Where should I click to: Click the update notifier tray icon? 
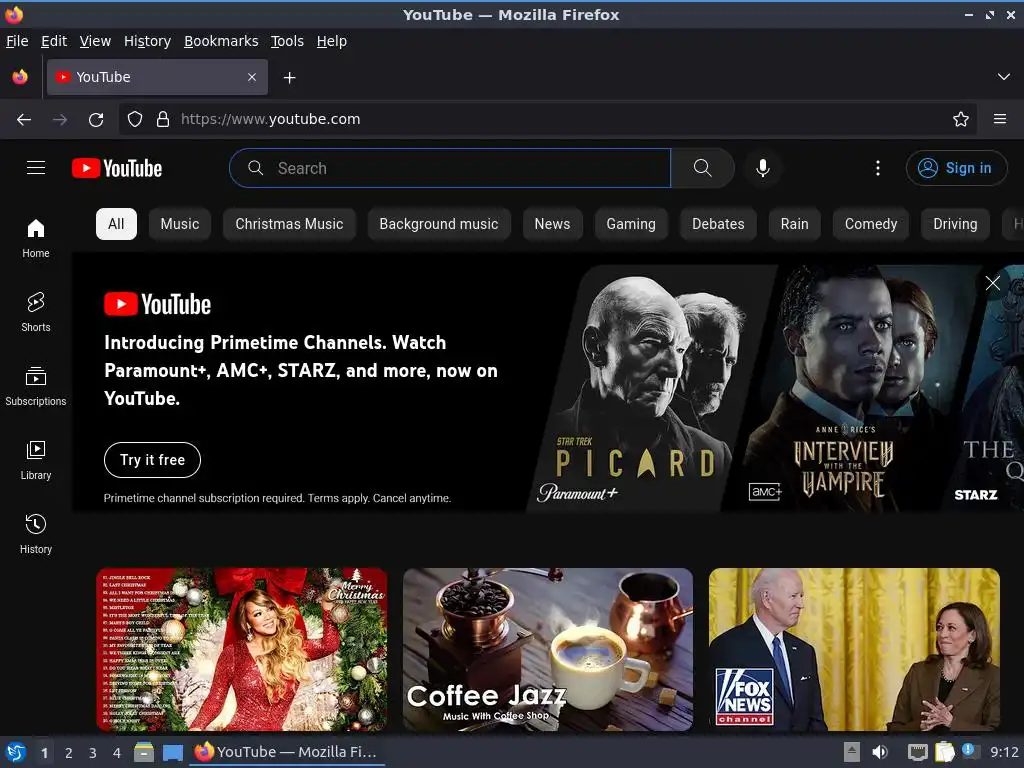970,751
